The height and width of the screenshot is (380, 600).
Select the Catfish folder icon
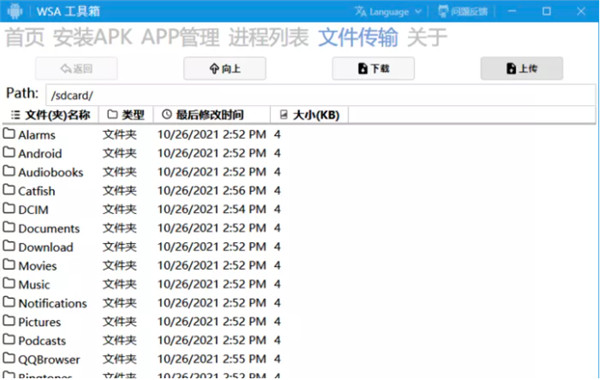9,190
